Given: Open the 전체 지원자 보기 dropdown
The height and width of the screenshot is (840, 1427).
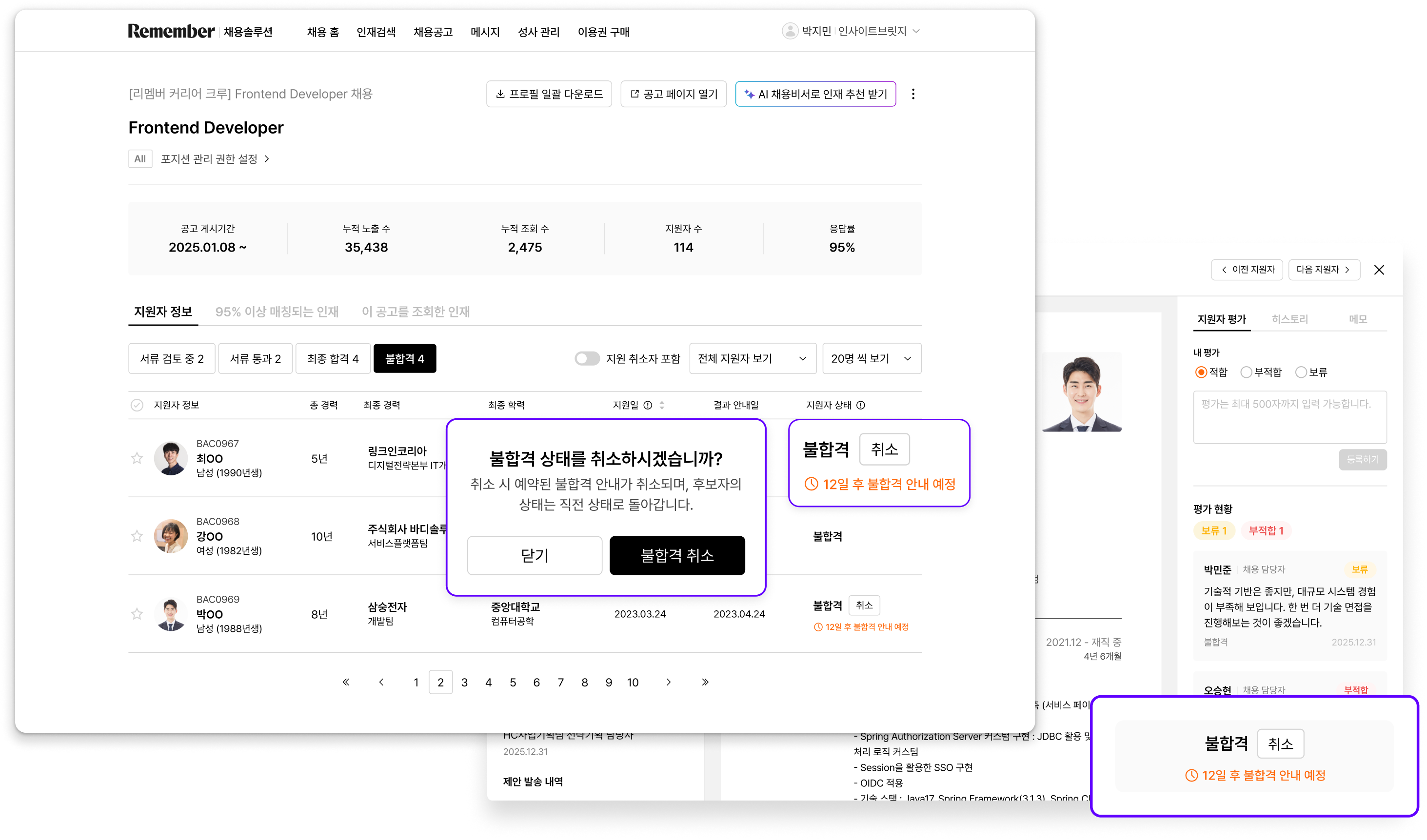Looking at the screenshot, I should [x=752, y=358].
